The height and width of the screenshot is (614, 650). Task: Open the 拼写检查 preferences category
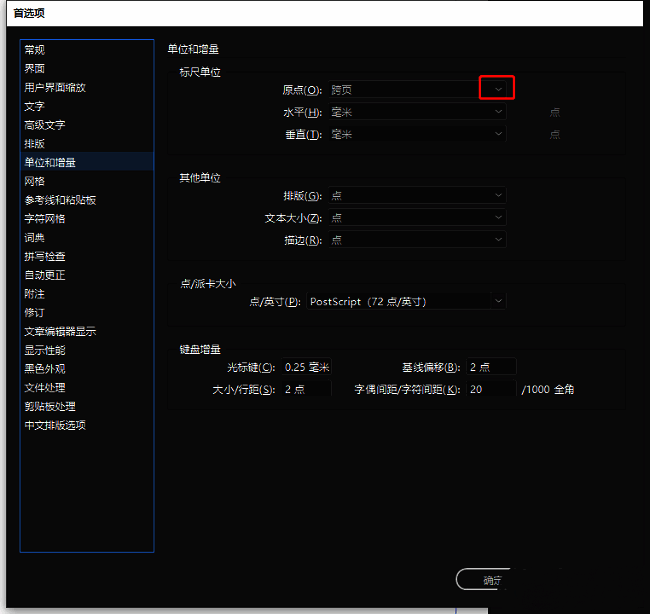click(x=45, y=257)
